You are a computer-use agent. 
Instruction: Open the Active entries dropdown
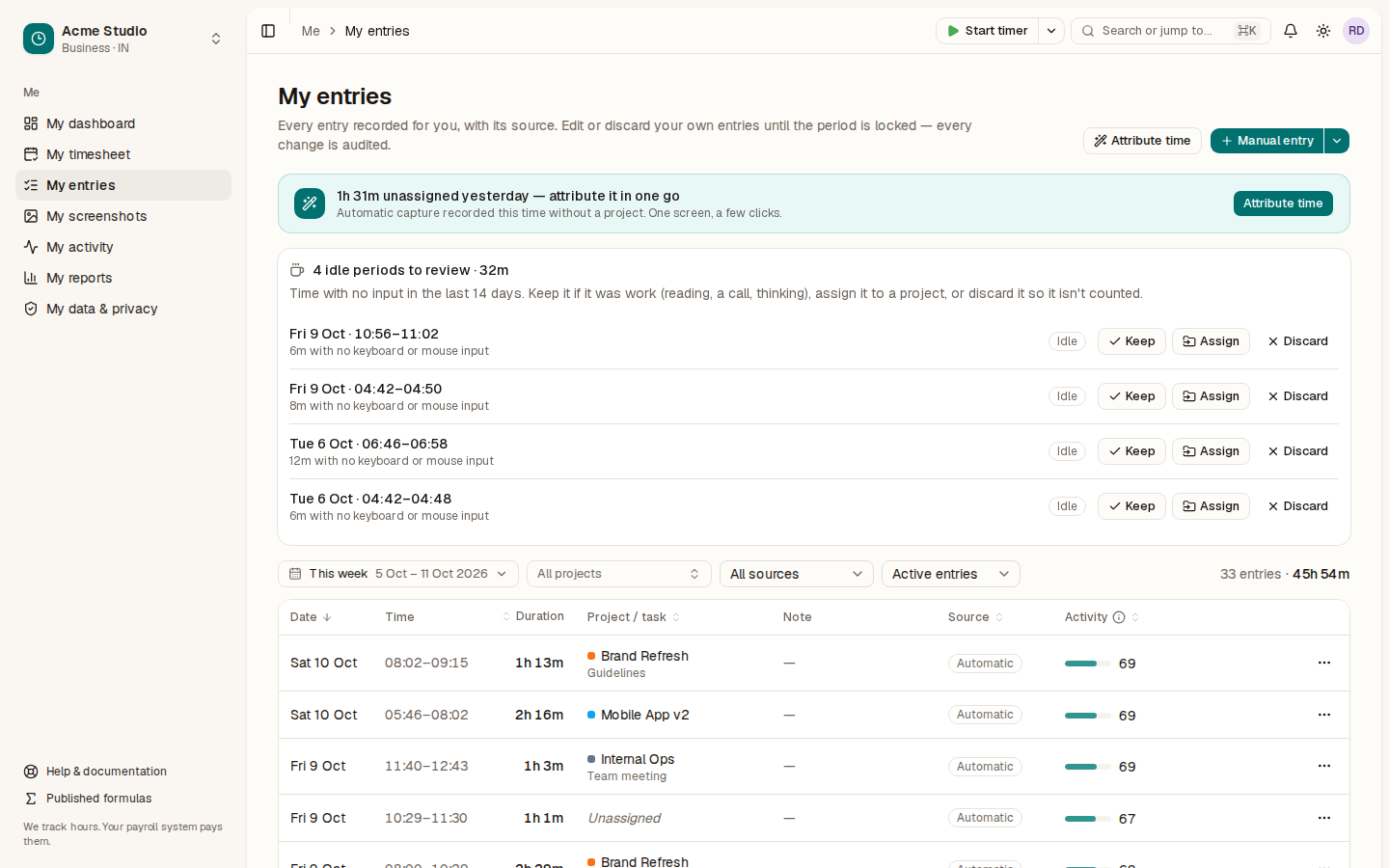951,574
